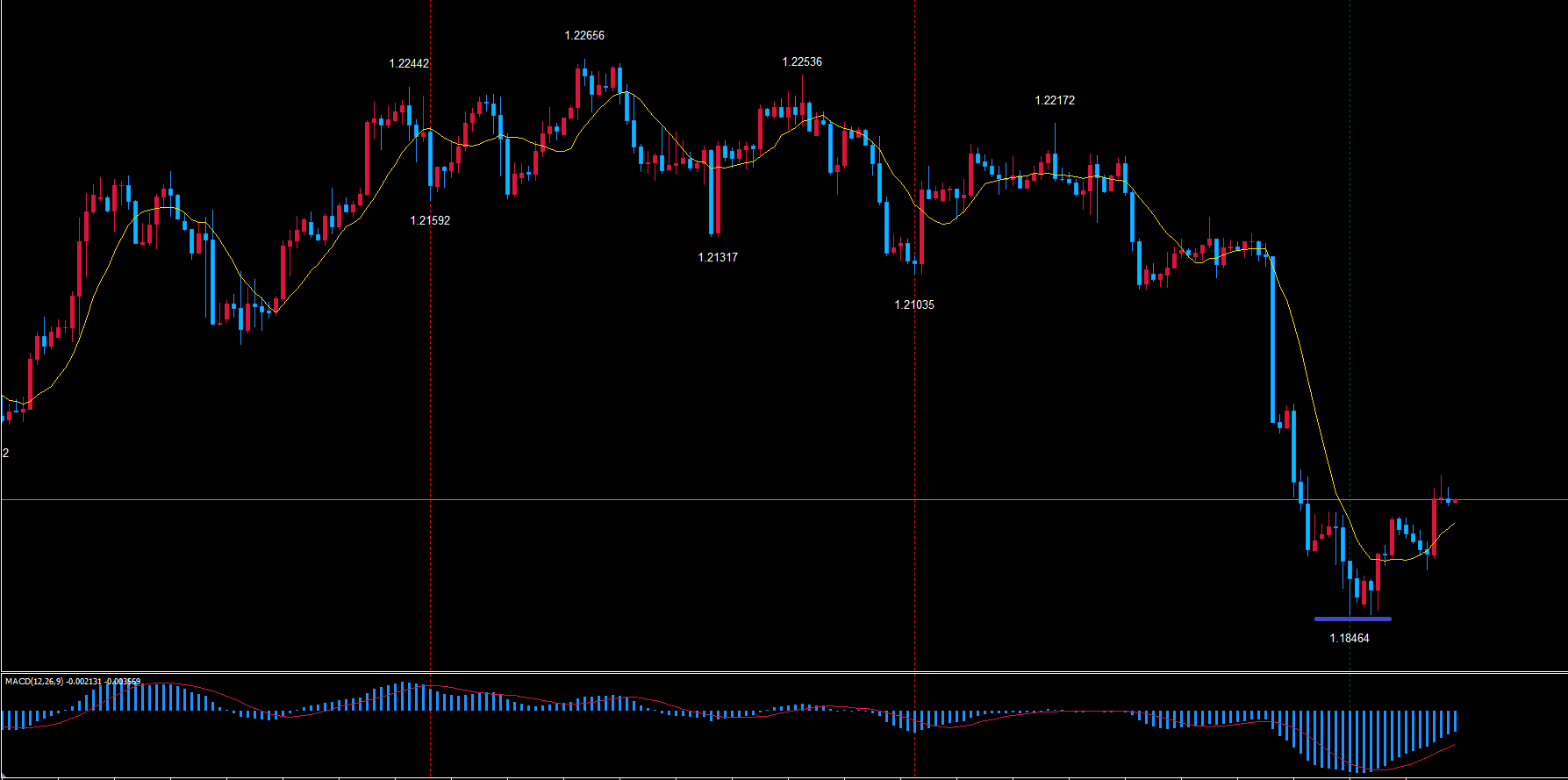Select the 1.22442 high price label
The width and height of the screenshot is (1568, 780).
point(409,64)
